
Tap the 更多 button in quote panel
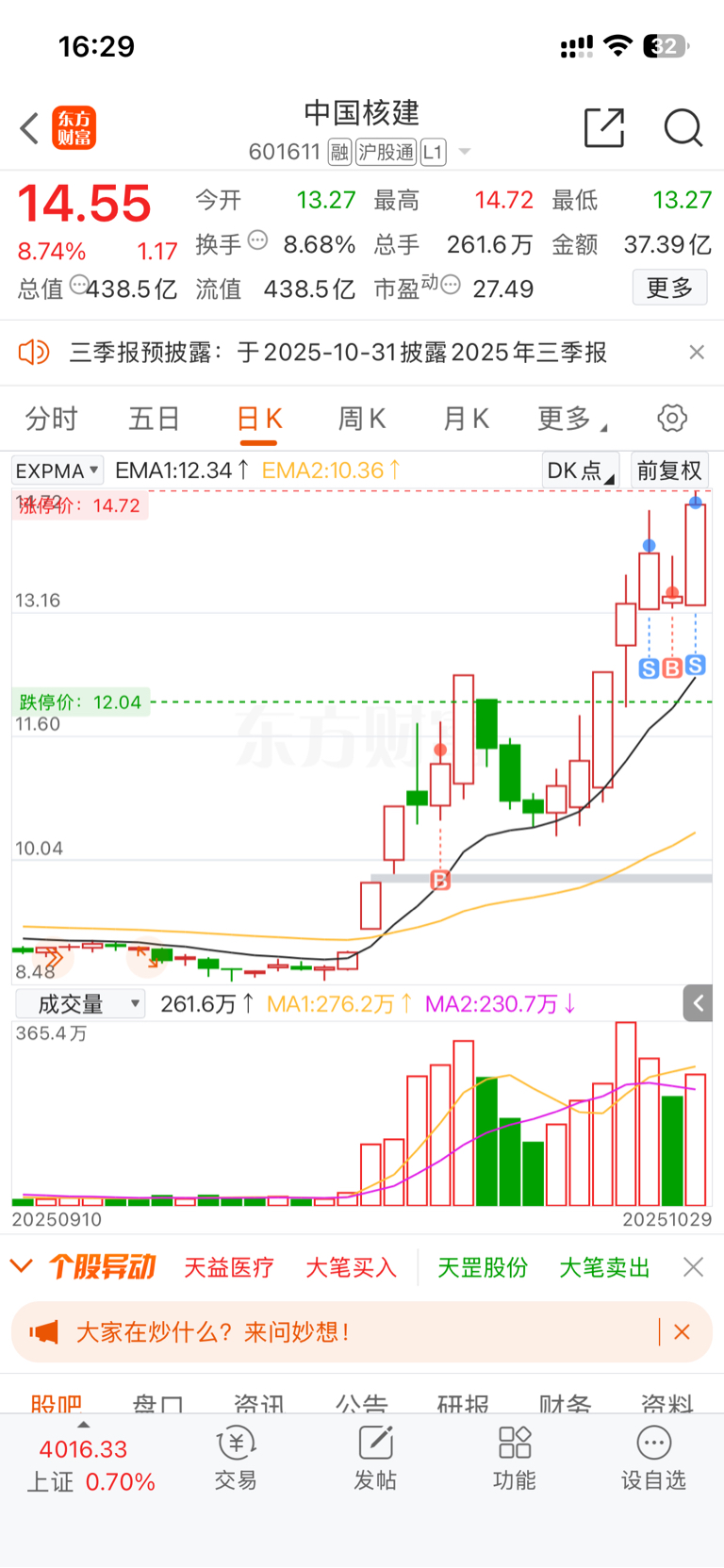pyautogui.click(x=669, y=288)
